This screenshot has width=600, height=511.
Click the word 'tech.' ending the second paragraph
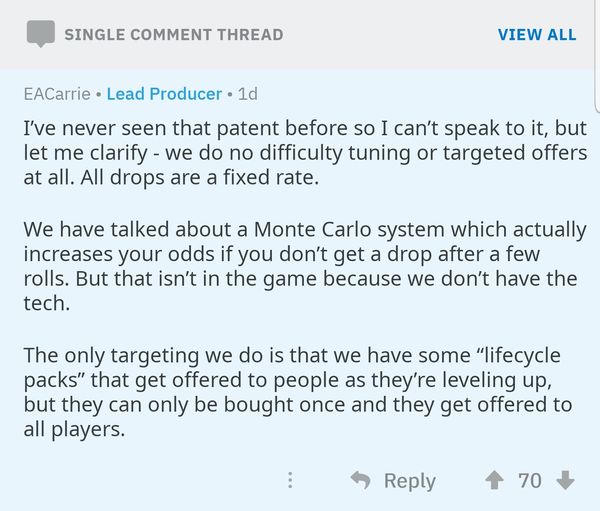coord(47,304)
